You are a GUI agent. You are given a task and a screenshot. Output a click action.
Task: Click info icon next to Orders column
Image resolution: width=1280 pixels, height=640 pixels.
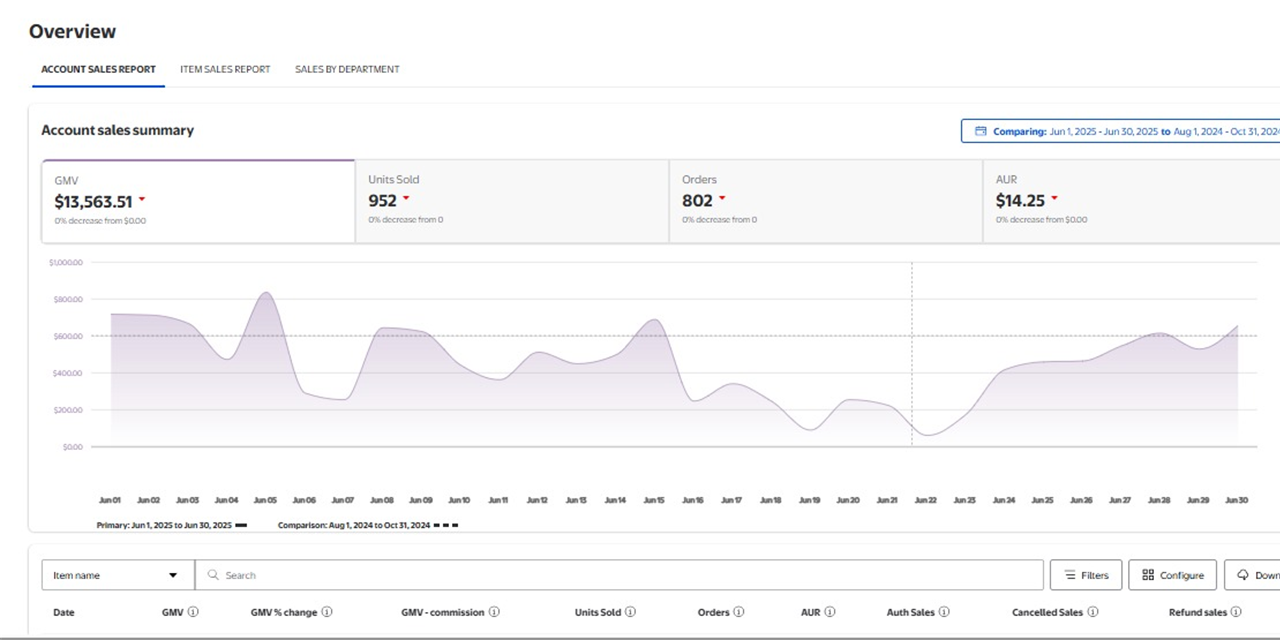(739, 612)
